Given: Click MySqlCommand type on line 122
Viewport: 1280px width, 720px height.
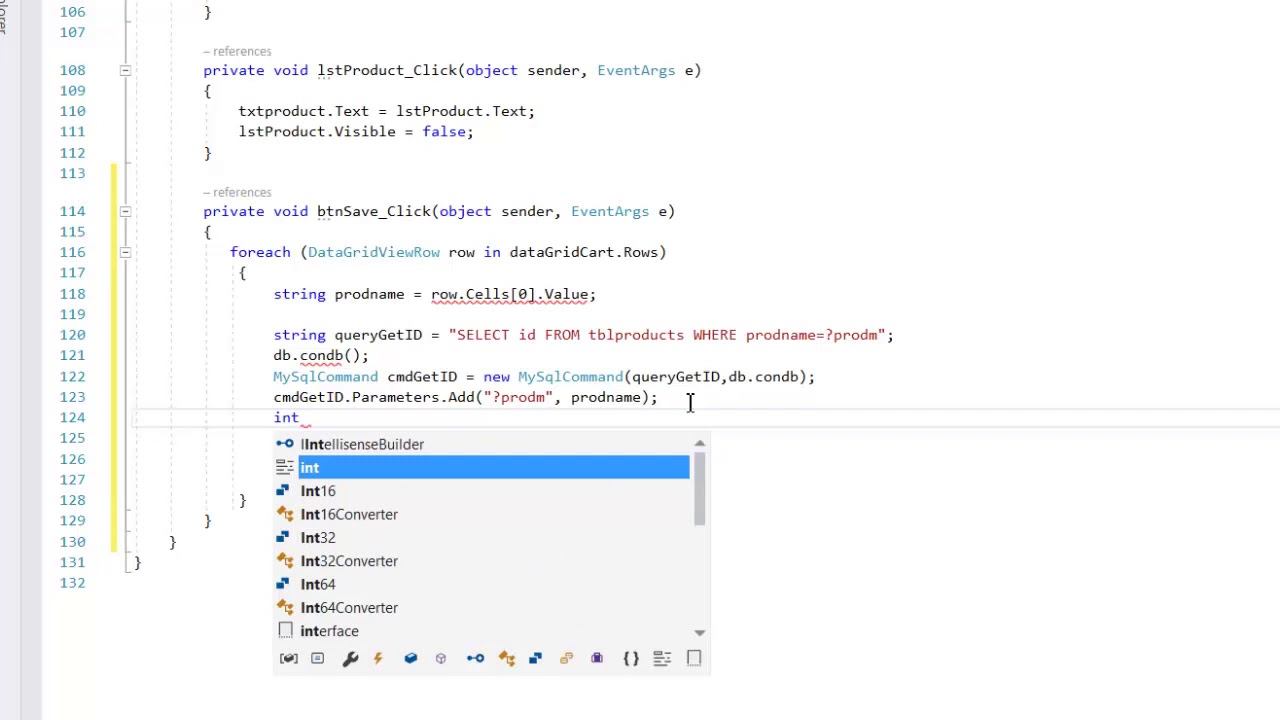Looking at the screenshot, I should pyautogui.click(x=325, y=376).
